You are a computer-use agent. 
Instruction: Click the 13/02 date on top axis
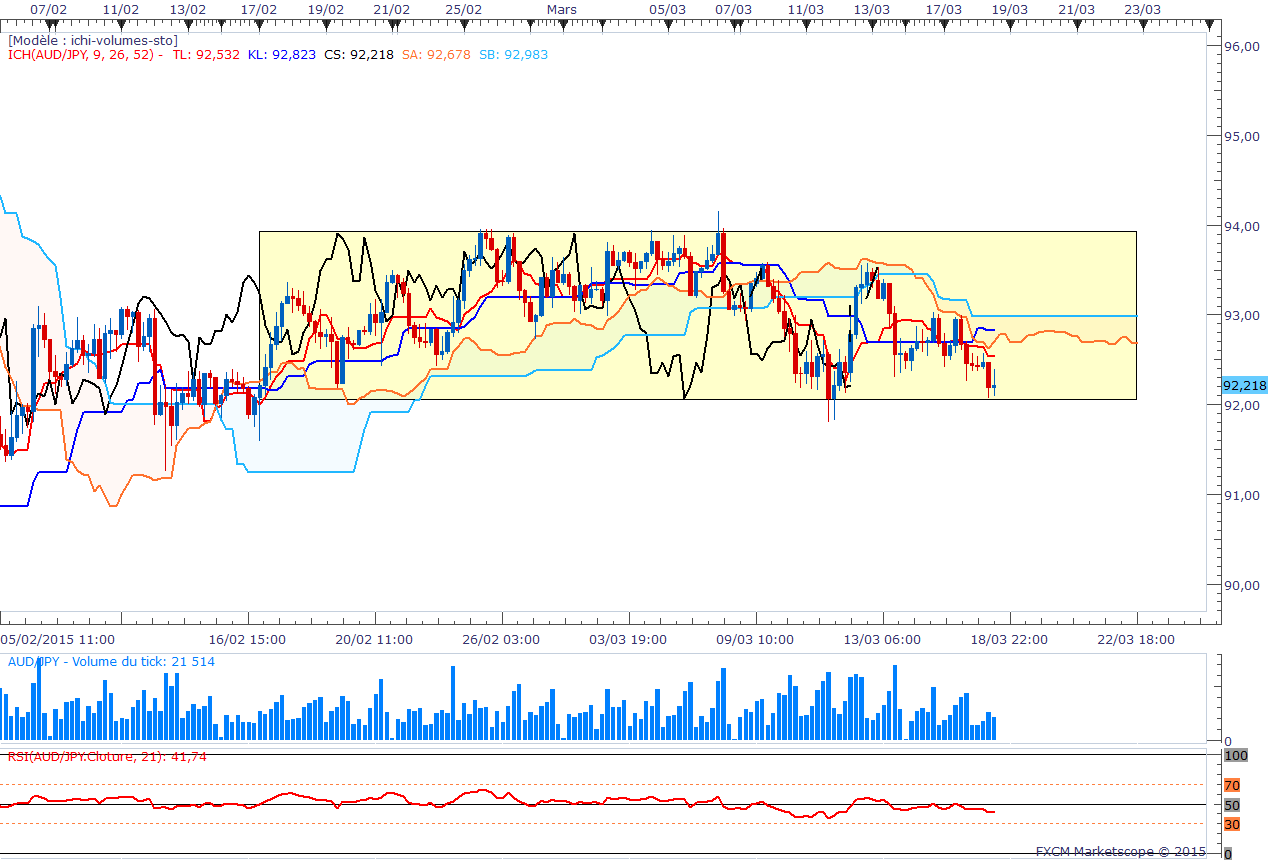(x=188, y=8)
